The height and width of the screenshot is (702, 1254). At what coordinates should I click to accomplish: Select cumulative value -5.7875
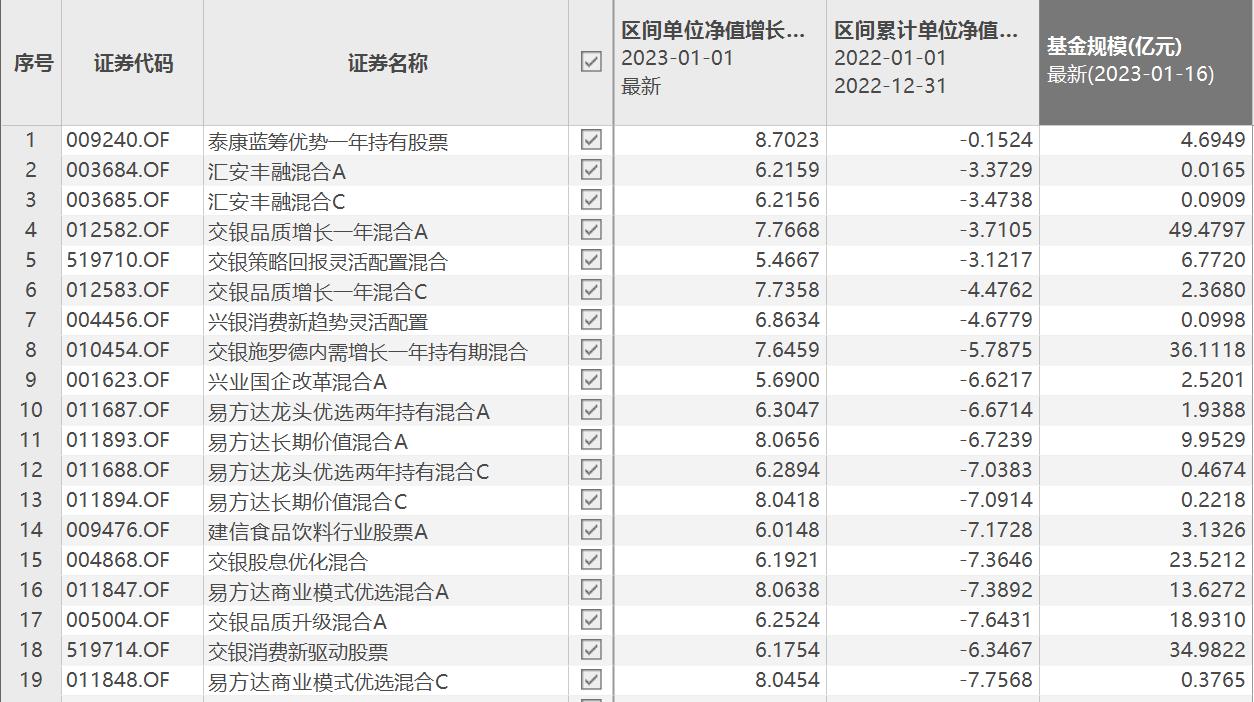pyautogui.click(x=995, y=350)
